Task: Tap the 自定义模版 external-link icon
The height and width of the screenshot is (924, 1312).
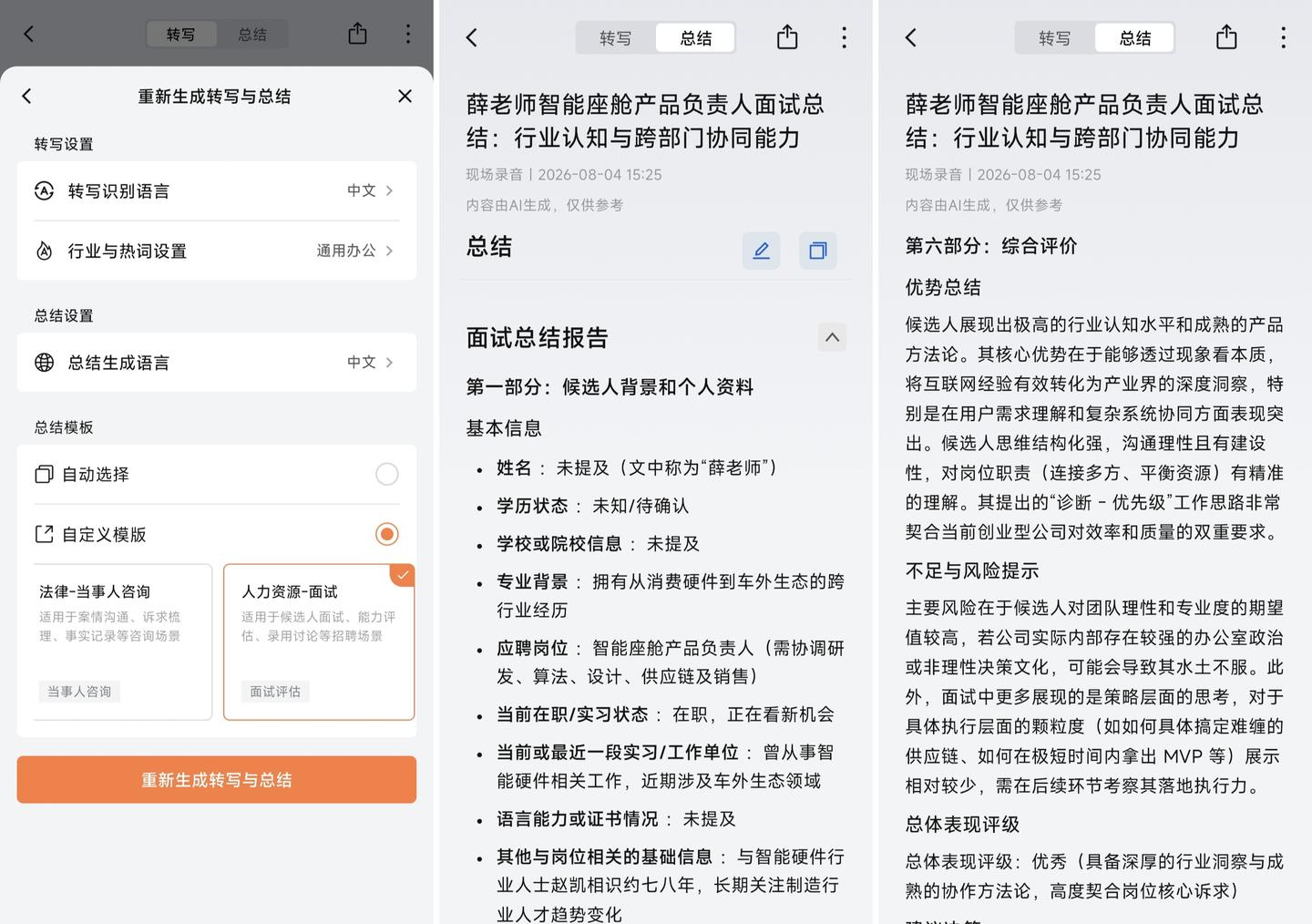Action: point(44,534)
